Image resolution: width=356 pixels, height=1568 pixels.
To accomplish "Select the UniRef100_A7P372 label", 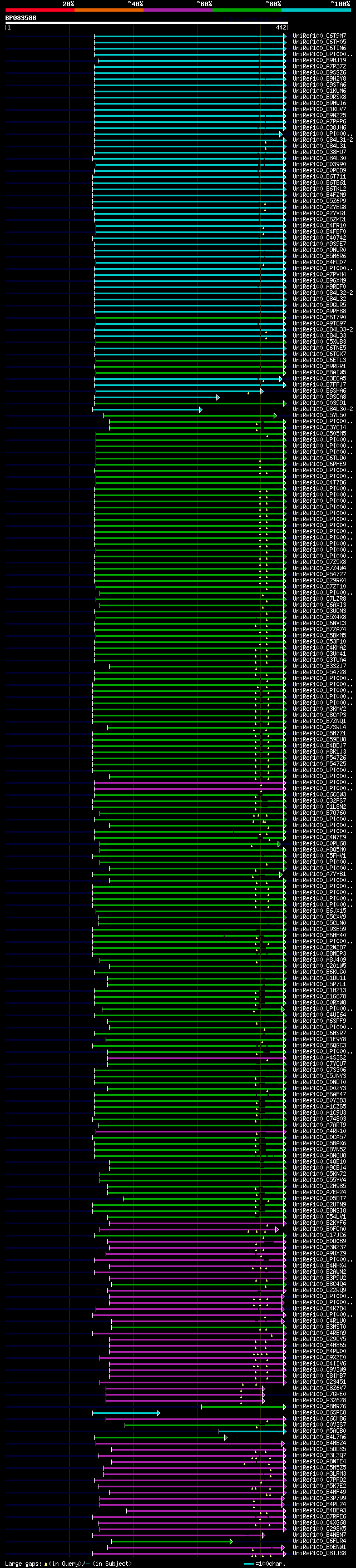I will (x=319, y=66).
